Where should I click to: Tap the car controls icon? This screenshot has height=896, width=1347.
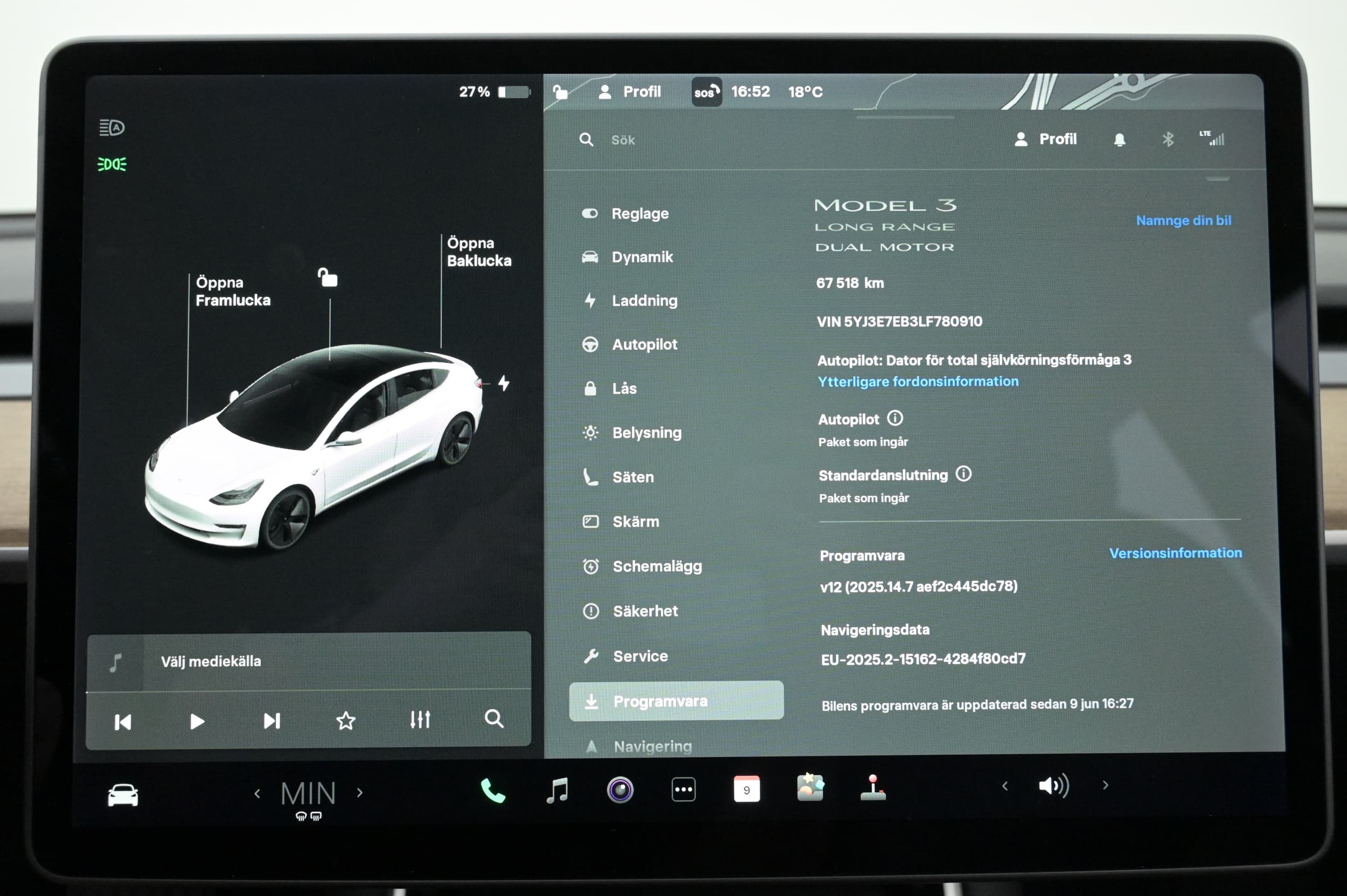click(123, 795)
